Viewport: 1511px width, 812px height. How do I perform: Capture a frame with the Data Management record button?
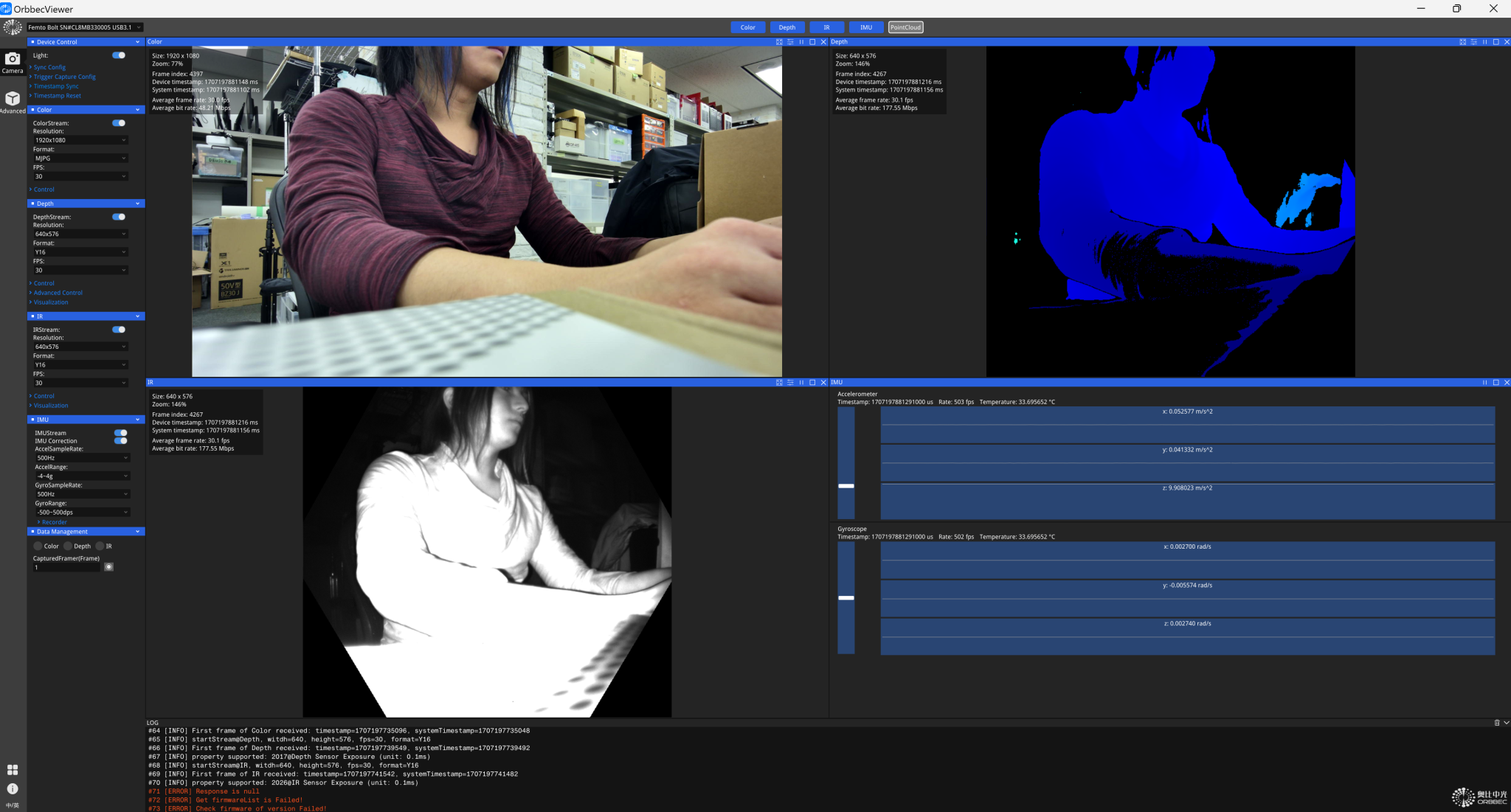click(x=108, y=566)
